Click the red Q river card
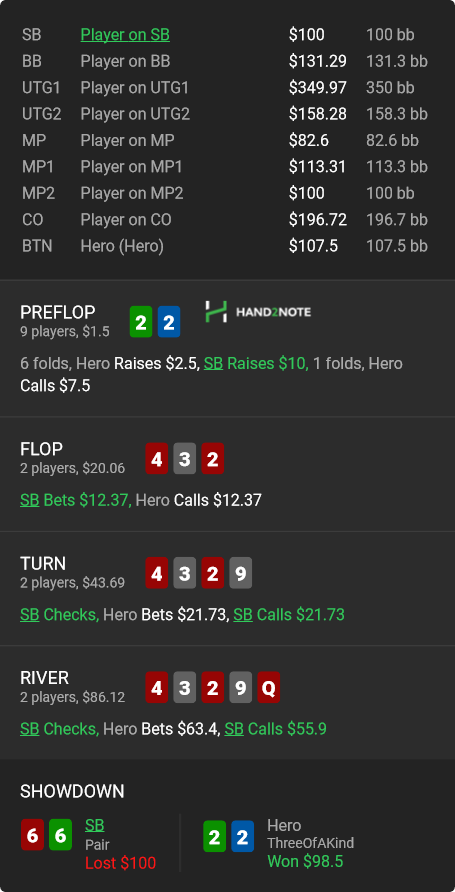 click(268, 687)
